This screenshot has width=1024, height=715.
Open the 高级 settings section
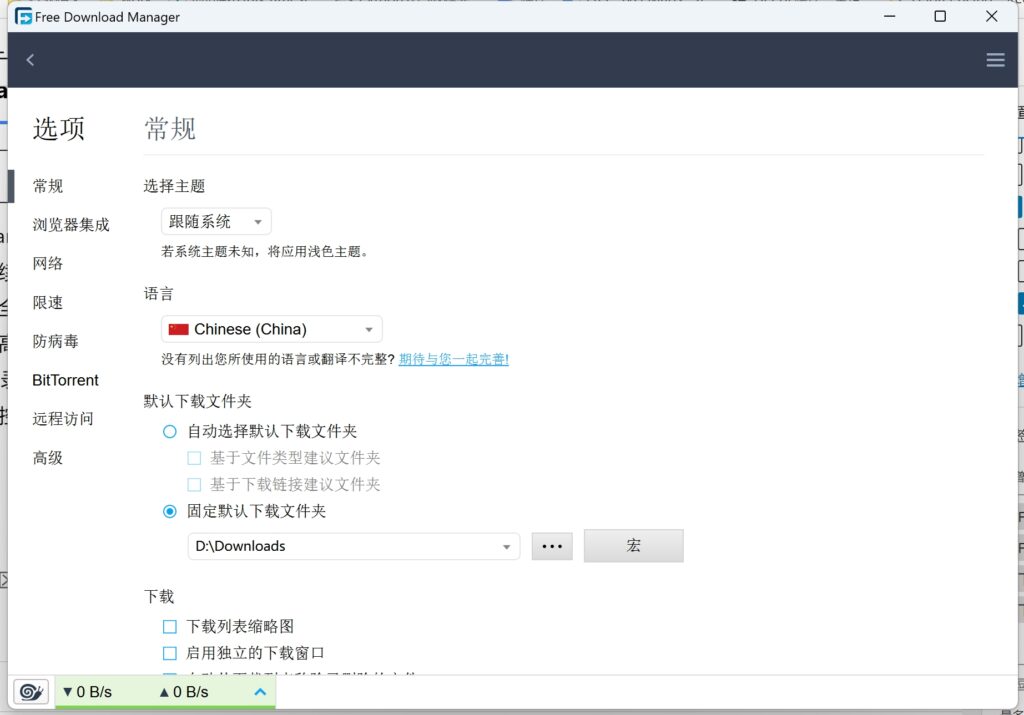coord(48,458)
